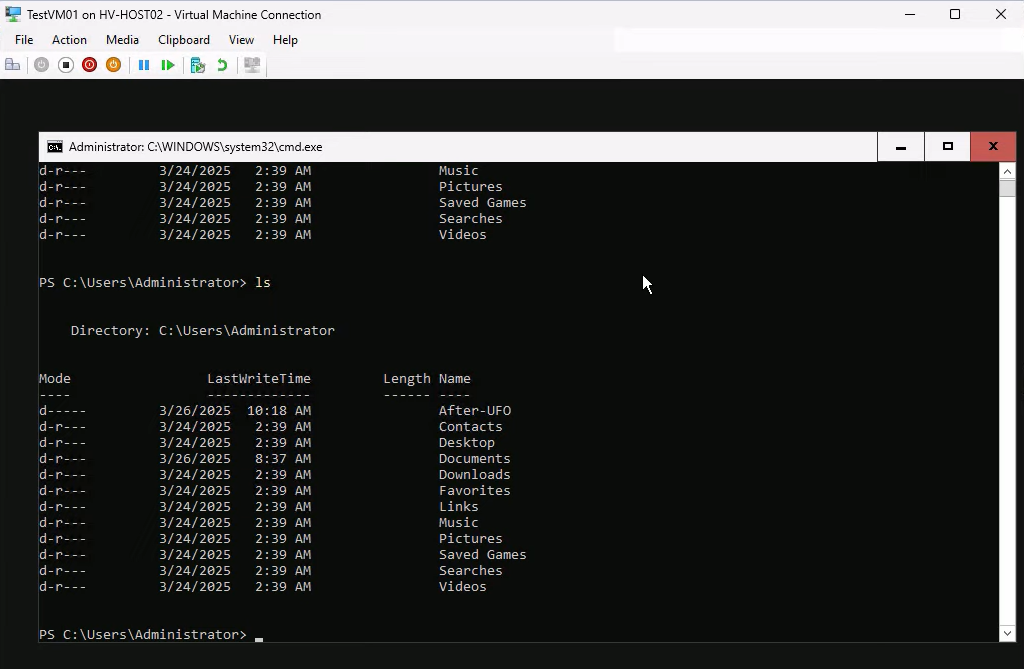Click the Favorites directory entry

click(x=474, y=491)
